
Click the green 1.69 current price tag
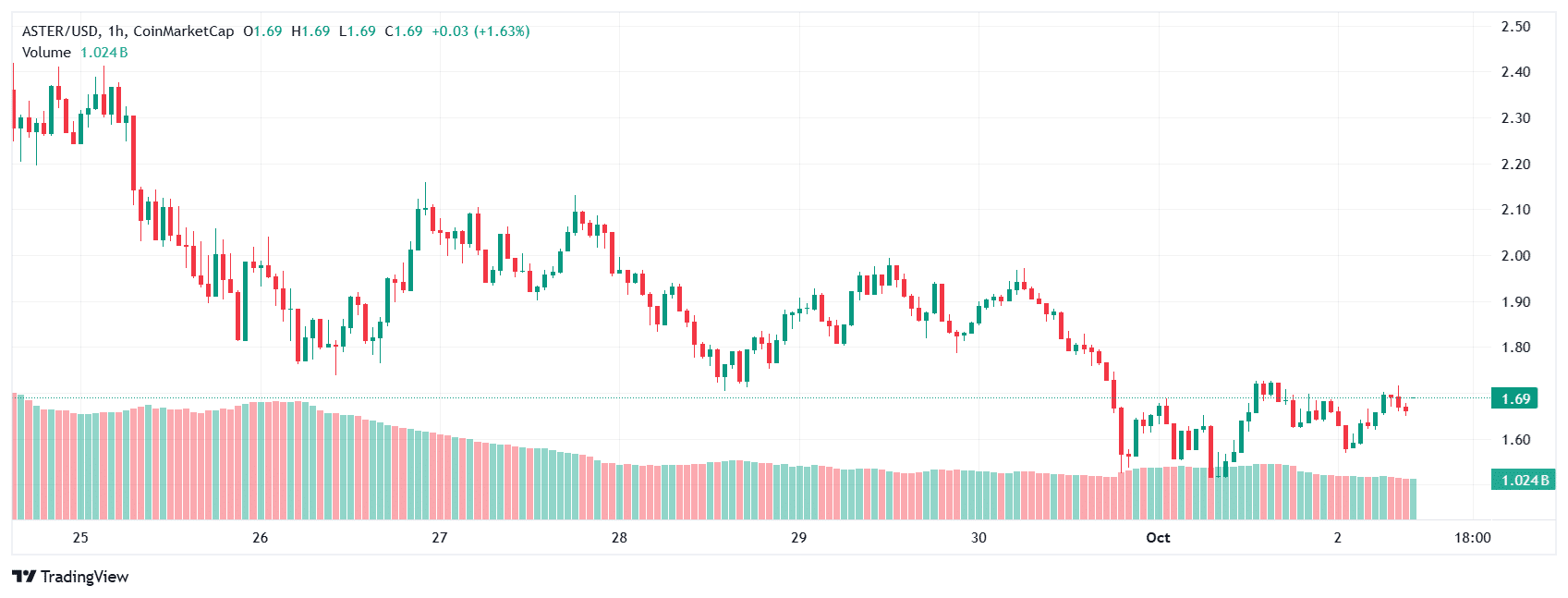tap(1515, 399)
